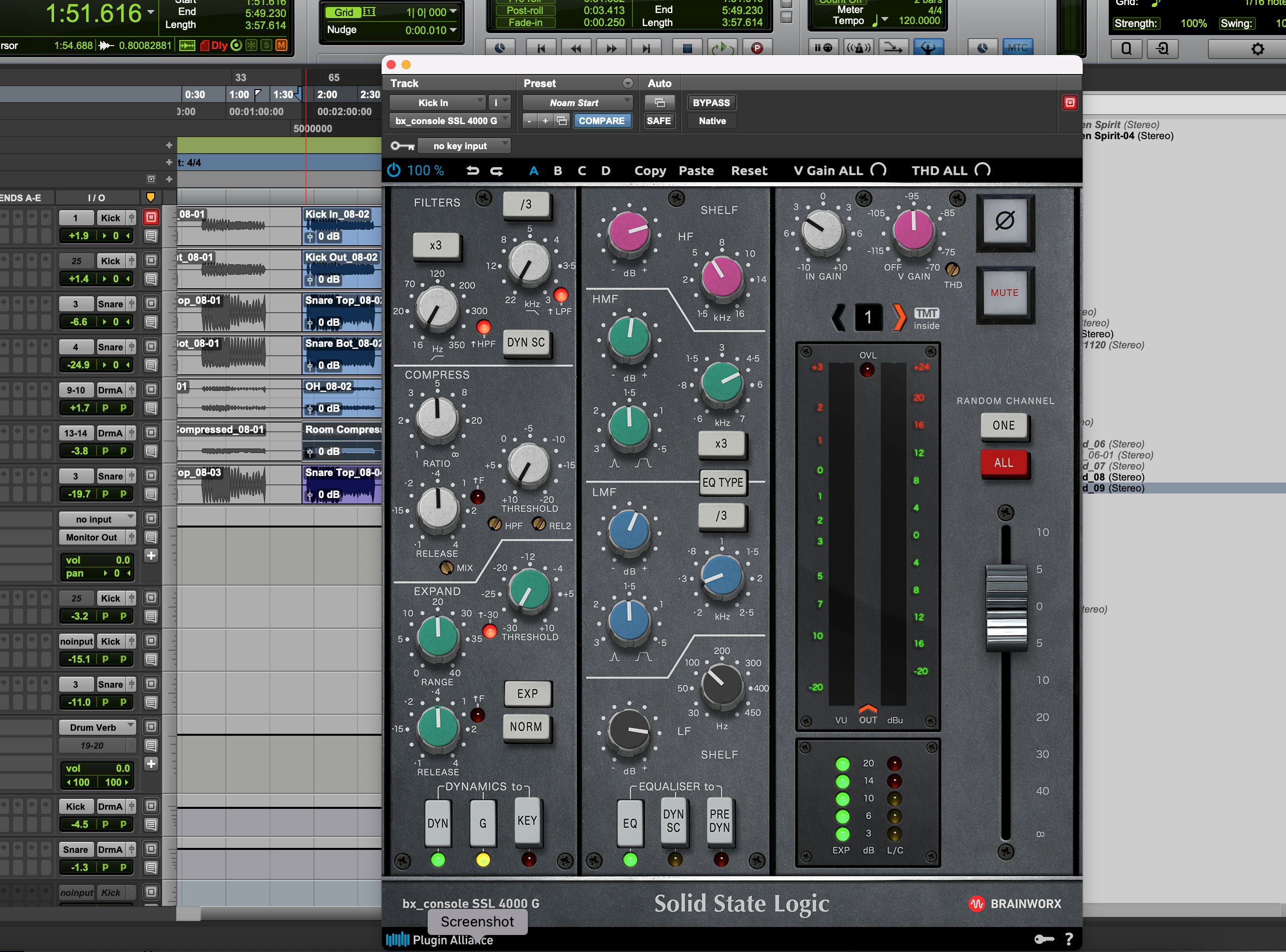The width and height of the screenshot is (1286, 952).
Task: Open the no key input dropdown
Action: tap(464, 146)
